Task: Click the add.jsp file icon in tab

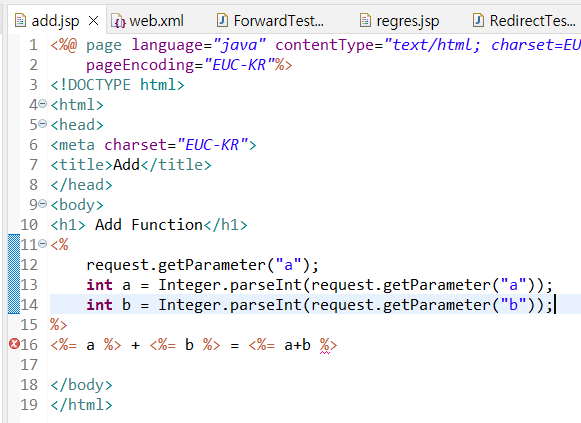Action: 20,20
